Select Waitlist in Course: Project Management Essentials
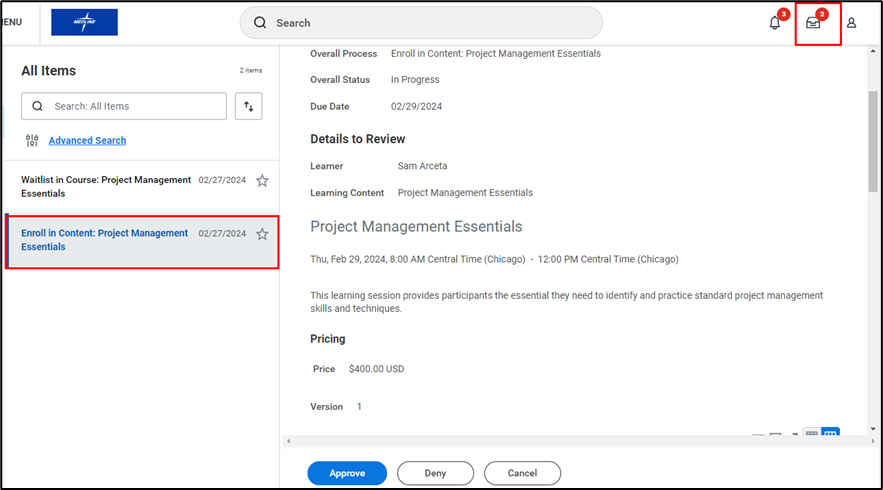 click(106, 186)
